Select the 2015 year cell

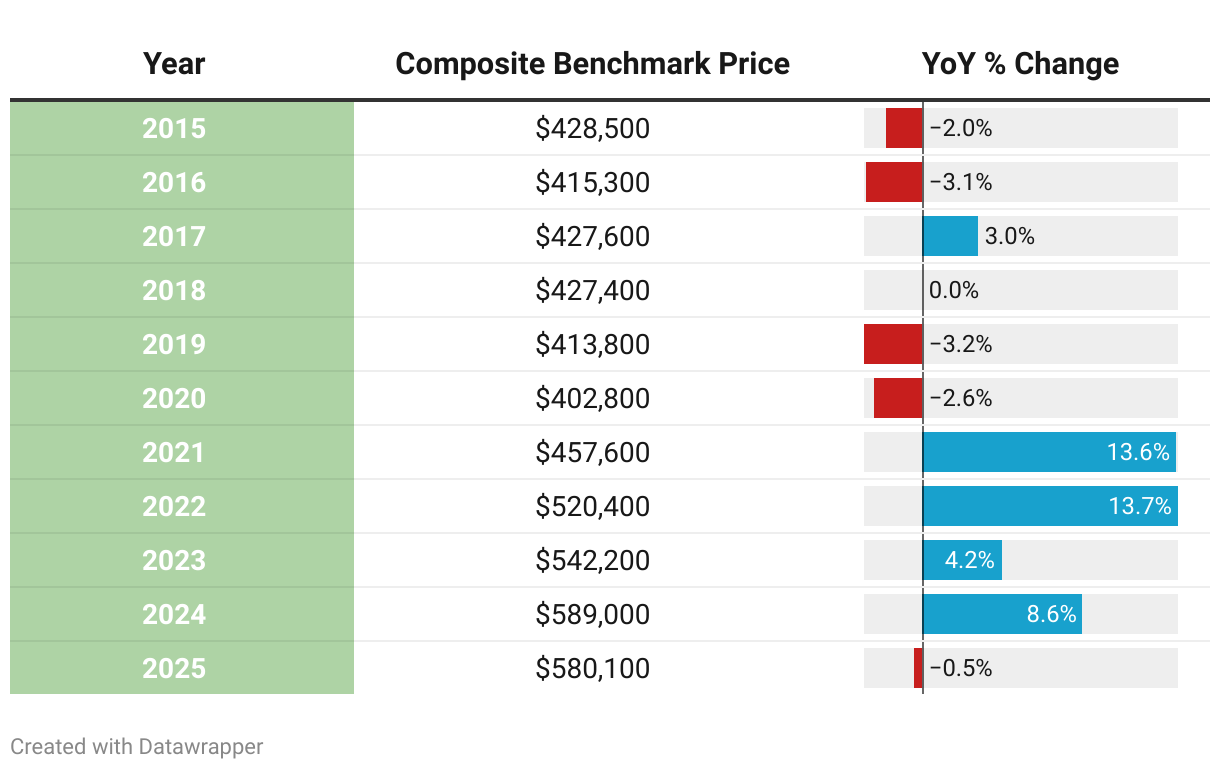174,129
